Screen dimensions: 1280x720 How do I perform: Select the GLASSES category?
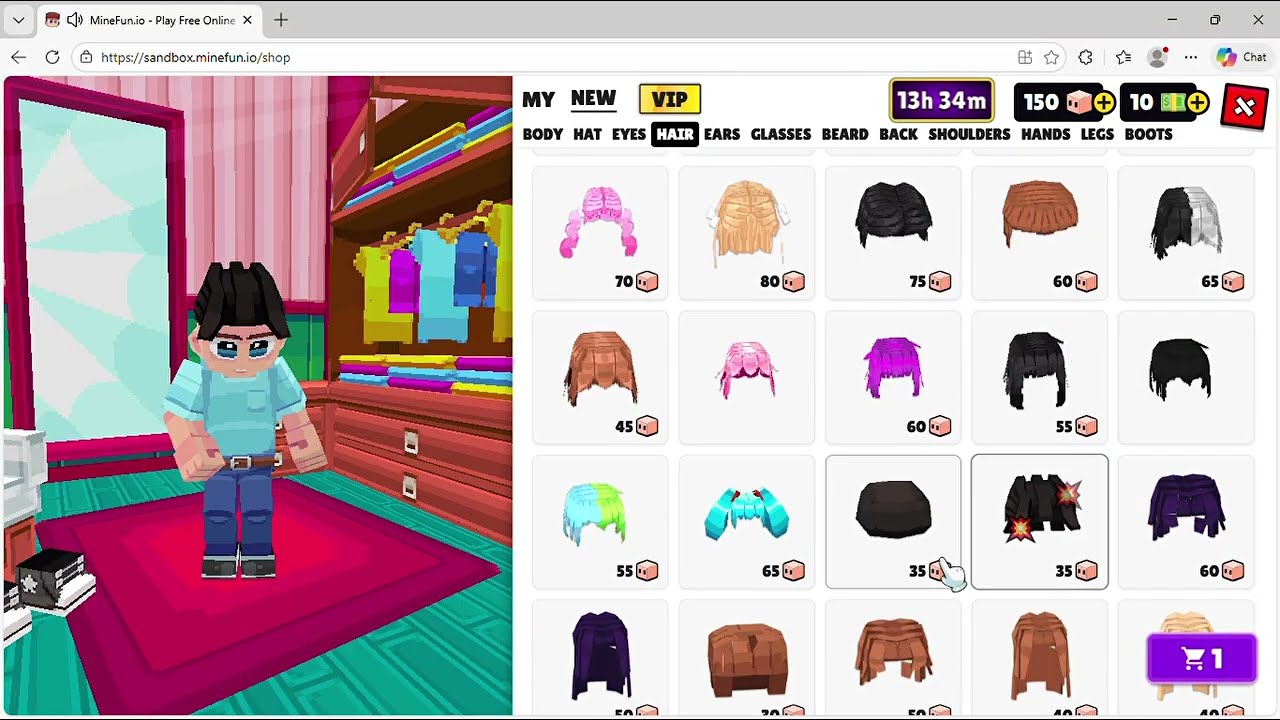click(781, 134)
